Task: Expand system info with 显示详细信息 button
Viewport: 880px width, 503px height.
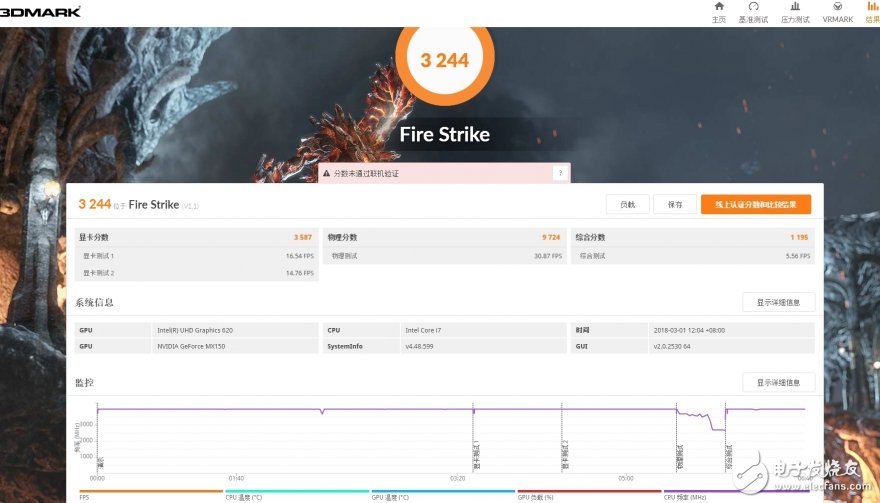Action: click(778, 302)
